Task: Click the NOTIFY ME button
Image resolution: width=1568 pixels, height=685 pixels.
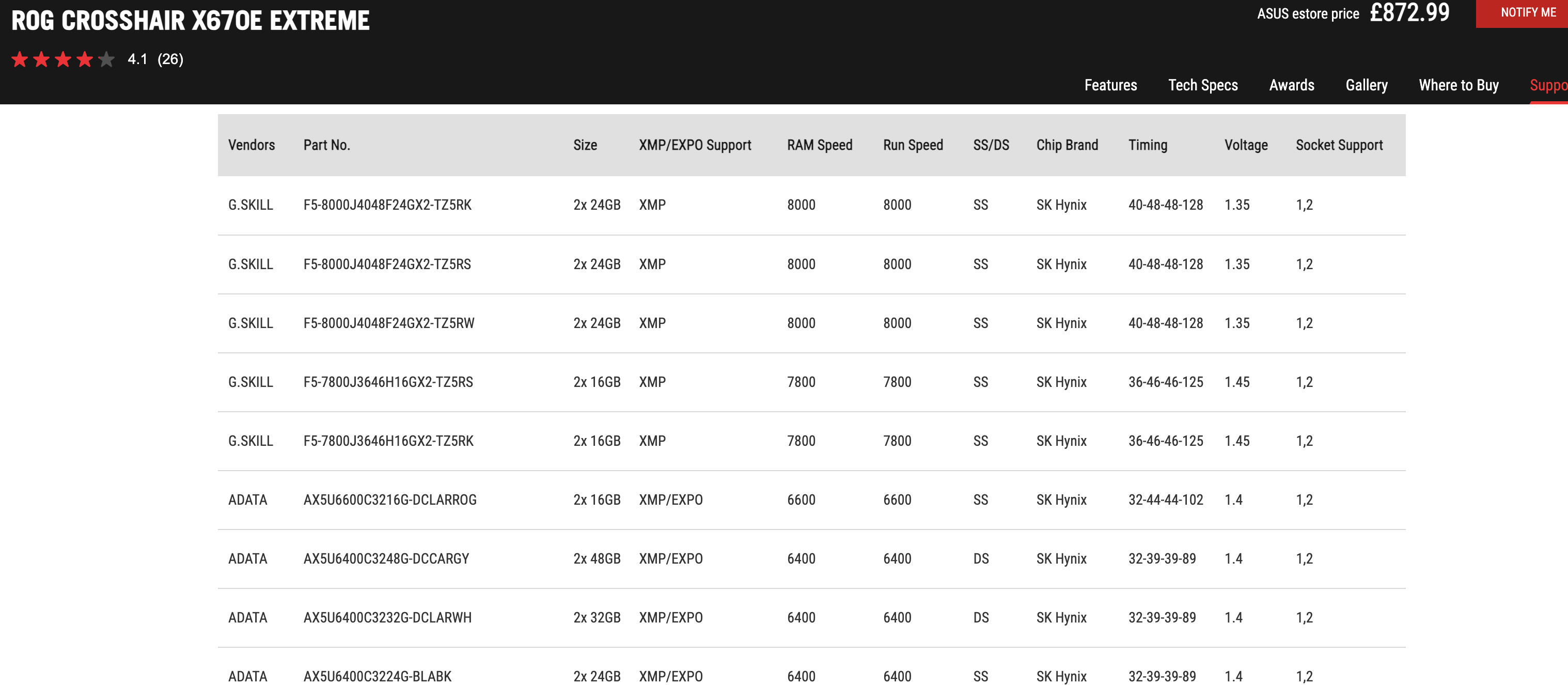Action: [1522, 13]
